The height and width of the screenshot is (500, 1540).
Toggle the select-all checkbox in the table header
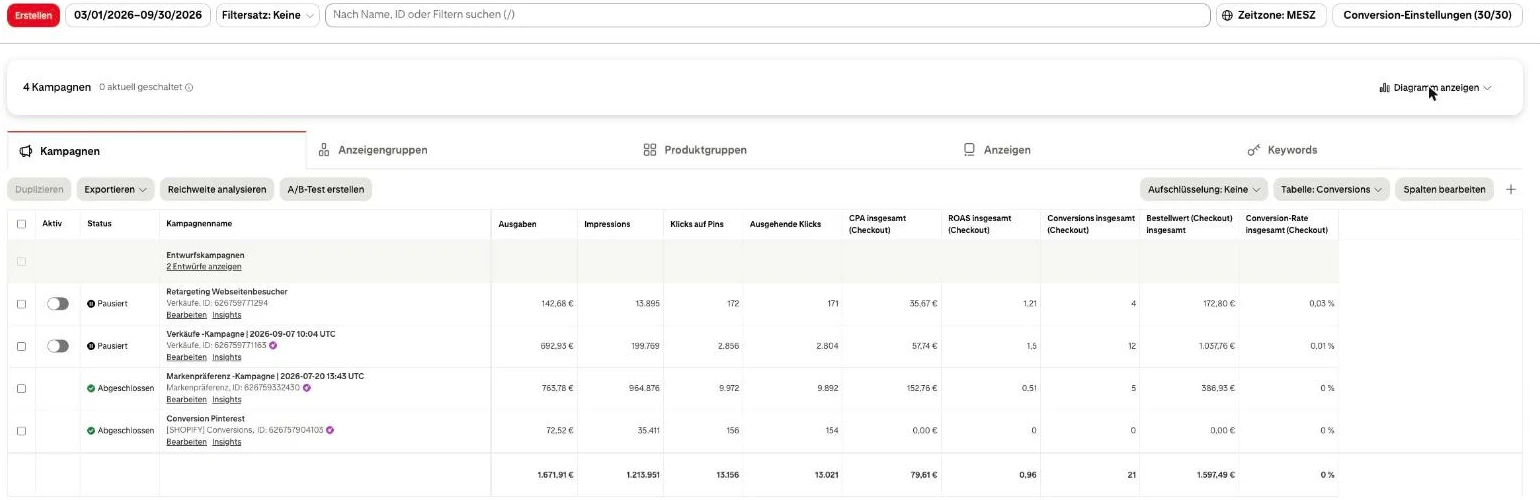pyautogui.click(x=22, y=224)
